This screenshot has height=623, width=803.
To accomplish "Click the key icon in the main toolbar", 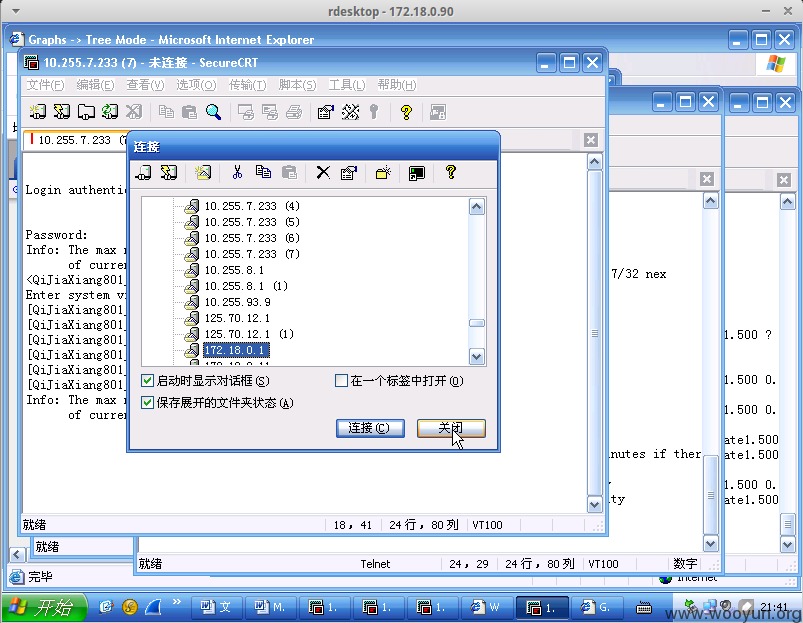I will click(x=374, y=112).
